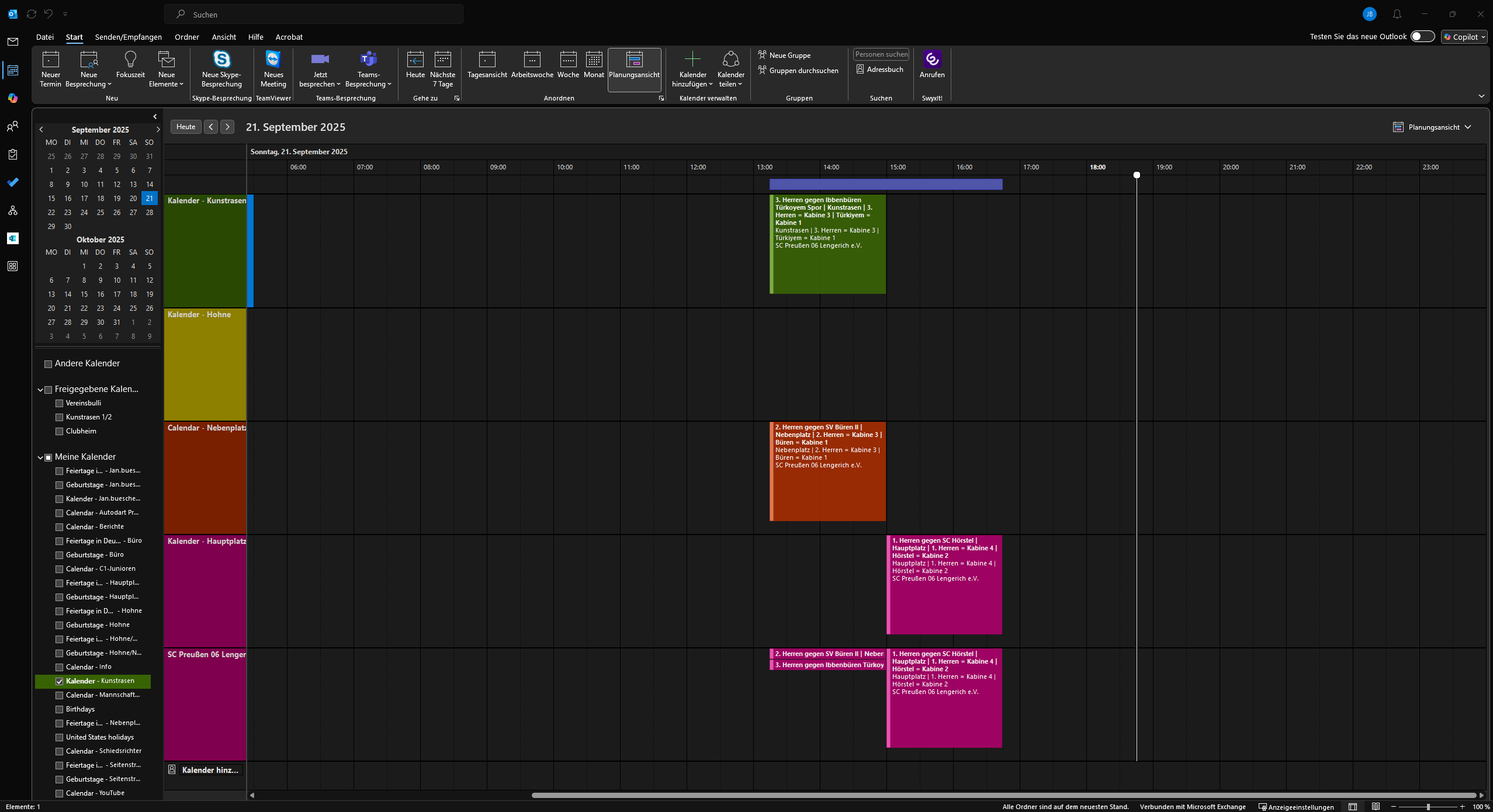Click the Anrufen Swyxit icon
Screen dimensions: 1493x812
pyautogui.click(x=931, y=60)
